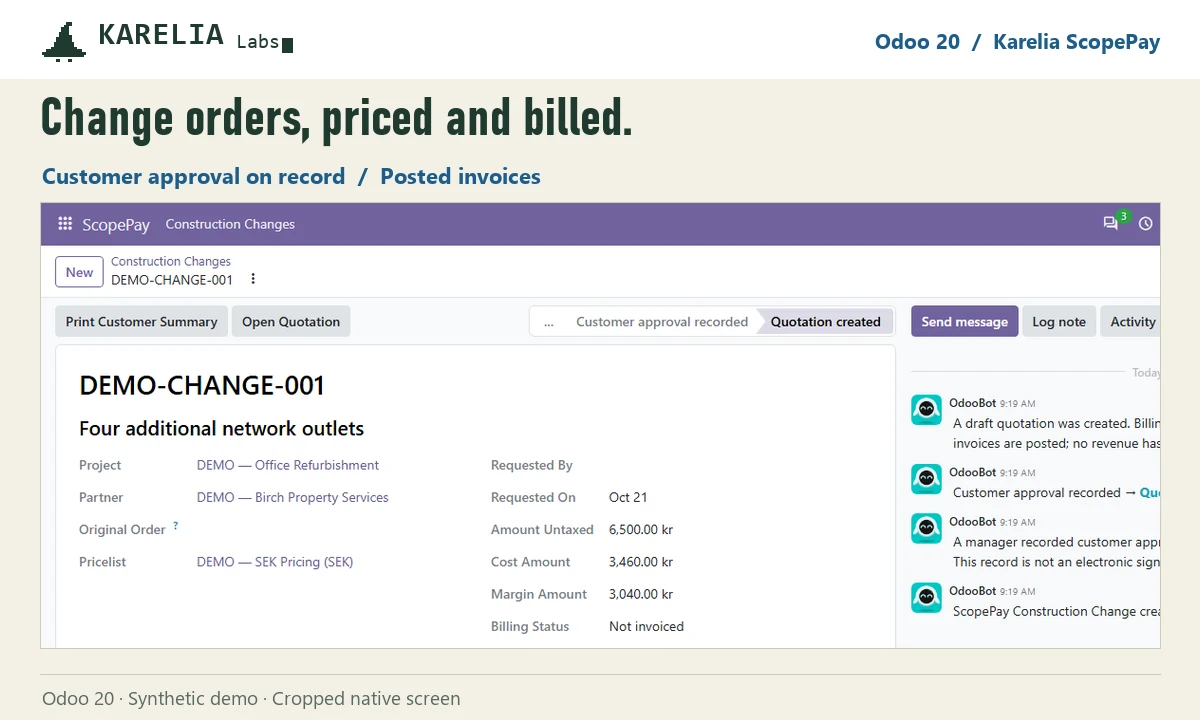Click Four additional network outlets title
The height and width of the screenshot is (720, 1200).
click(222, 429)
